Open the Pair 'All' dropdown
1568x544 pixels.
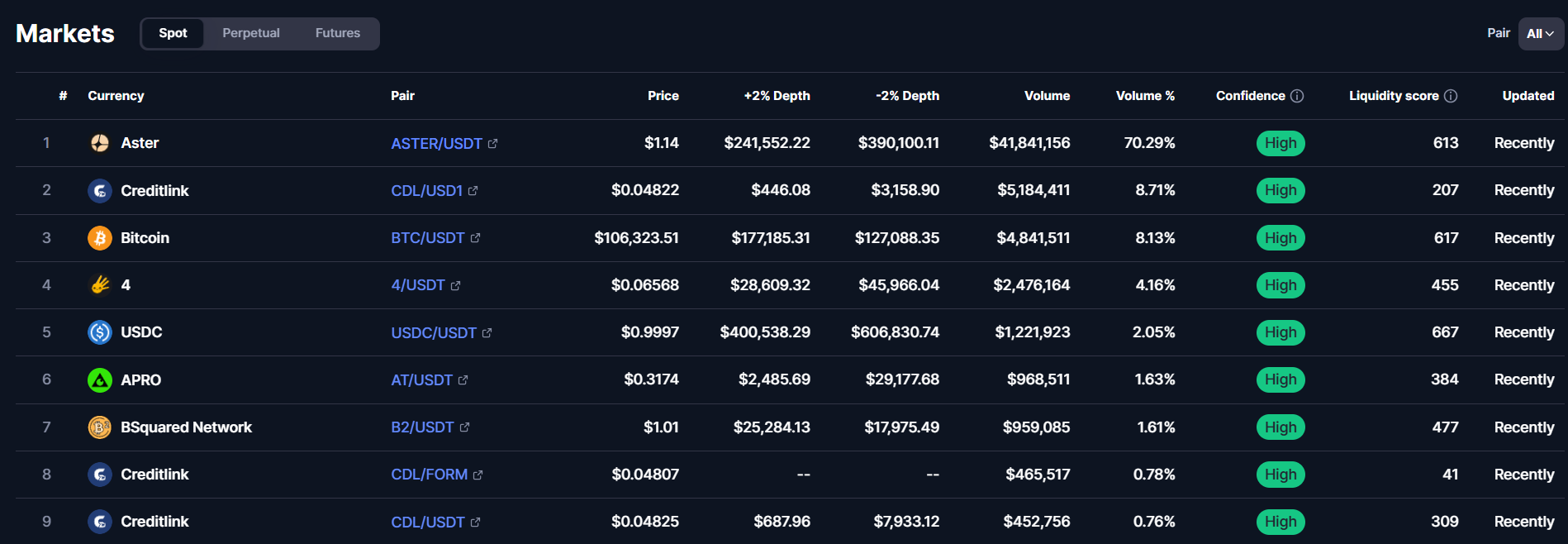point(1540,34)
